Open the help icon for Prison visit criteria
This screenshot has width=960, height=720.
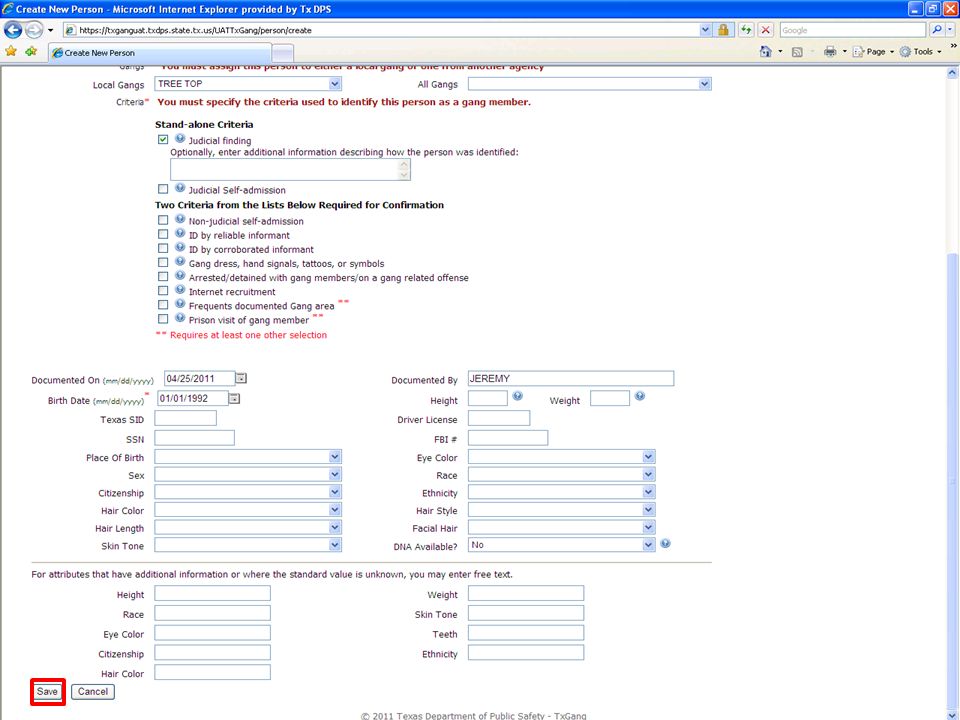180,318
